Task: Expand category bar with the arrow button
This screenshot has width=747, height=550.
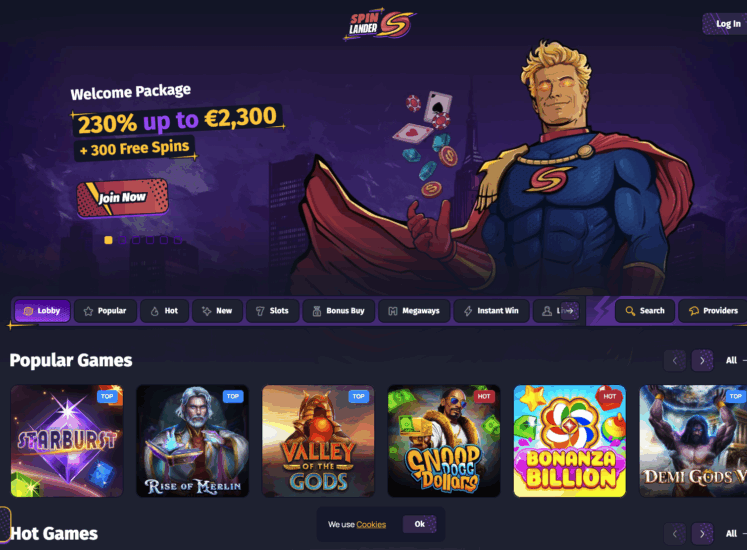Action: (570, 311)
